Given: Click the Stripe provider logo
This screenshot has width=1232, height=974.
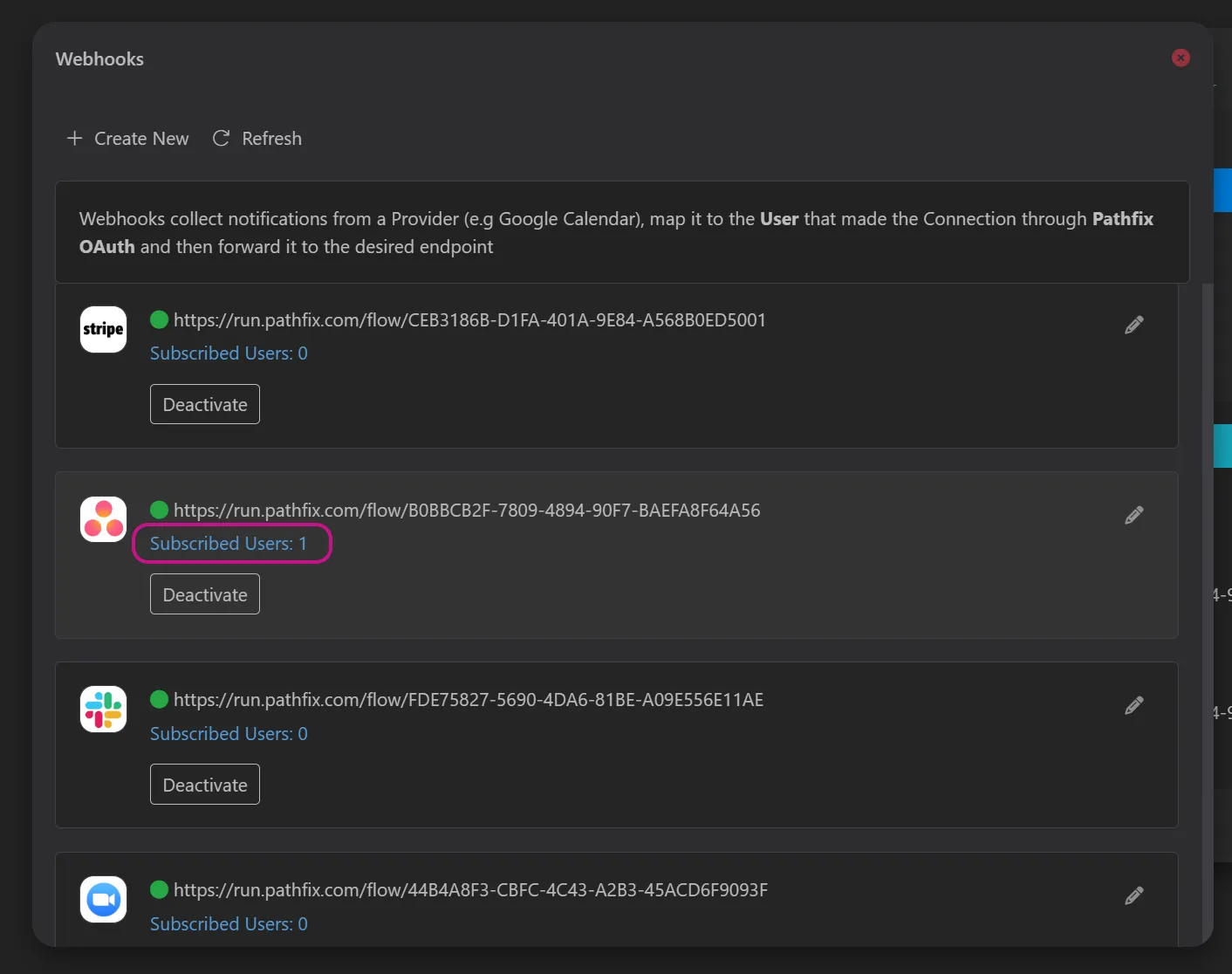Looking at the screenshot, I should 103,329.
